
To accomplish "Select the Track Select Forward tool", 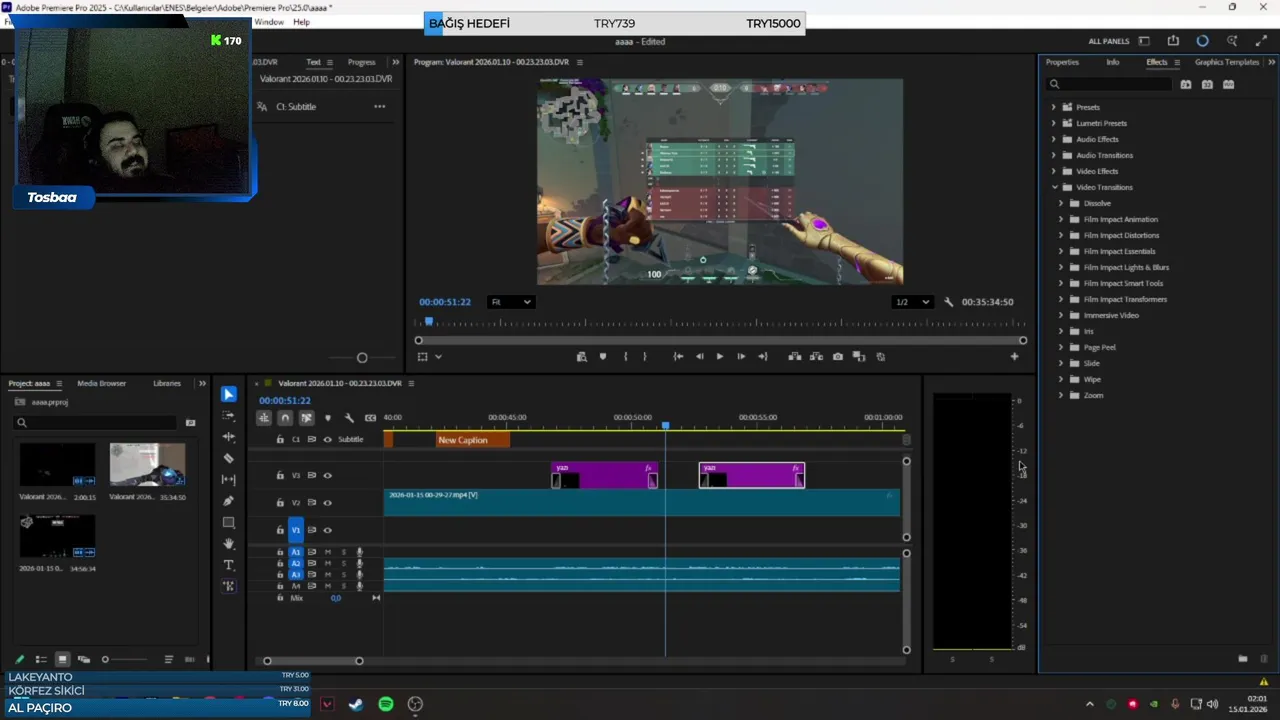I will (229, 415).
